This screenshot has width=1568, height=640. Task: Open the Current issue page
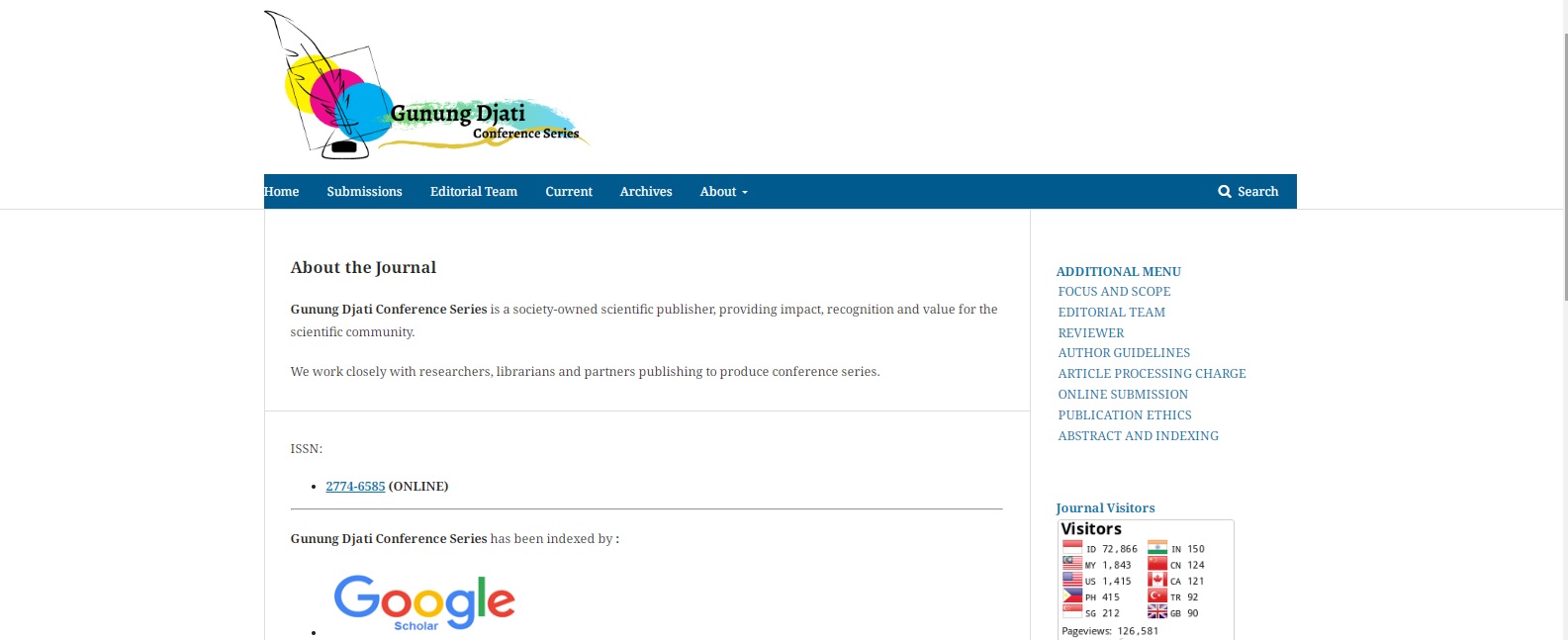569,192
